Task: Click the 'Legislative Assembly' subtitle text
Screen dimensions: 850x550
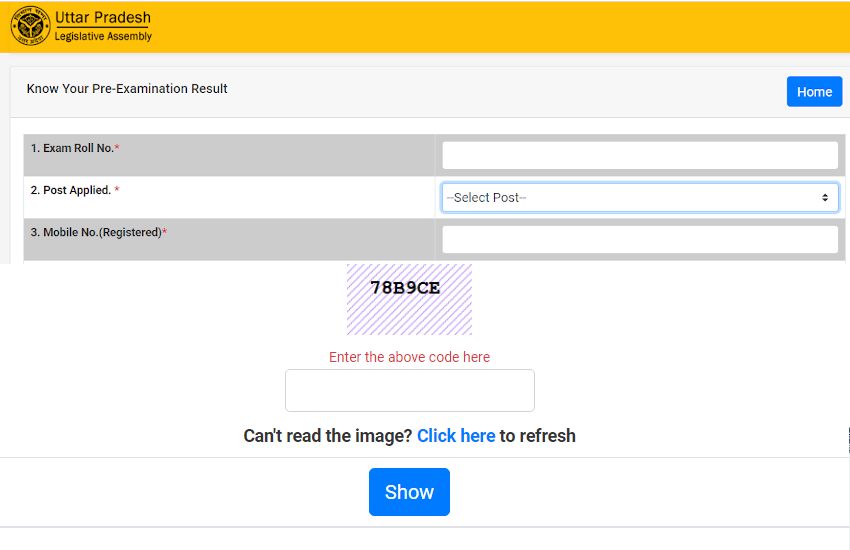Action: pos(103,37)
